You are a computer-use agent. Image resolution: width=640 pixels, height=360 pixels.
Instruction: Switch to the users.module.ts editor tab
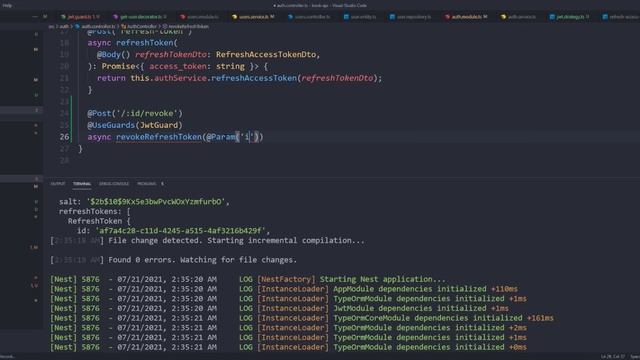point(200,17)
